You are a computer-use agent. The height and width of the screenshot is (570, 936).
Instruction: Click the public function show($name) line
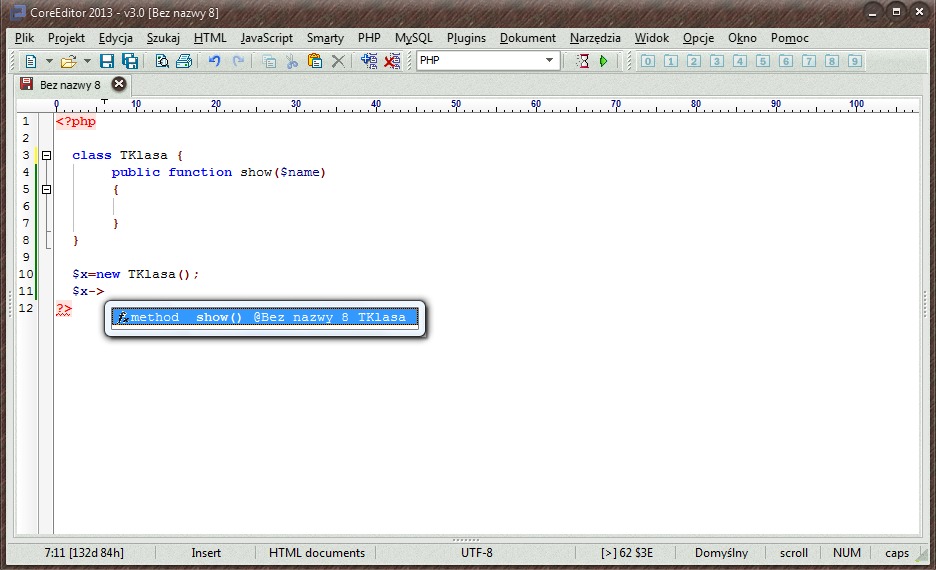pyautogui.click(x=218, y=172)
